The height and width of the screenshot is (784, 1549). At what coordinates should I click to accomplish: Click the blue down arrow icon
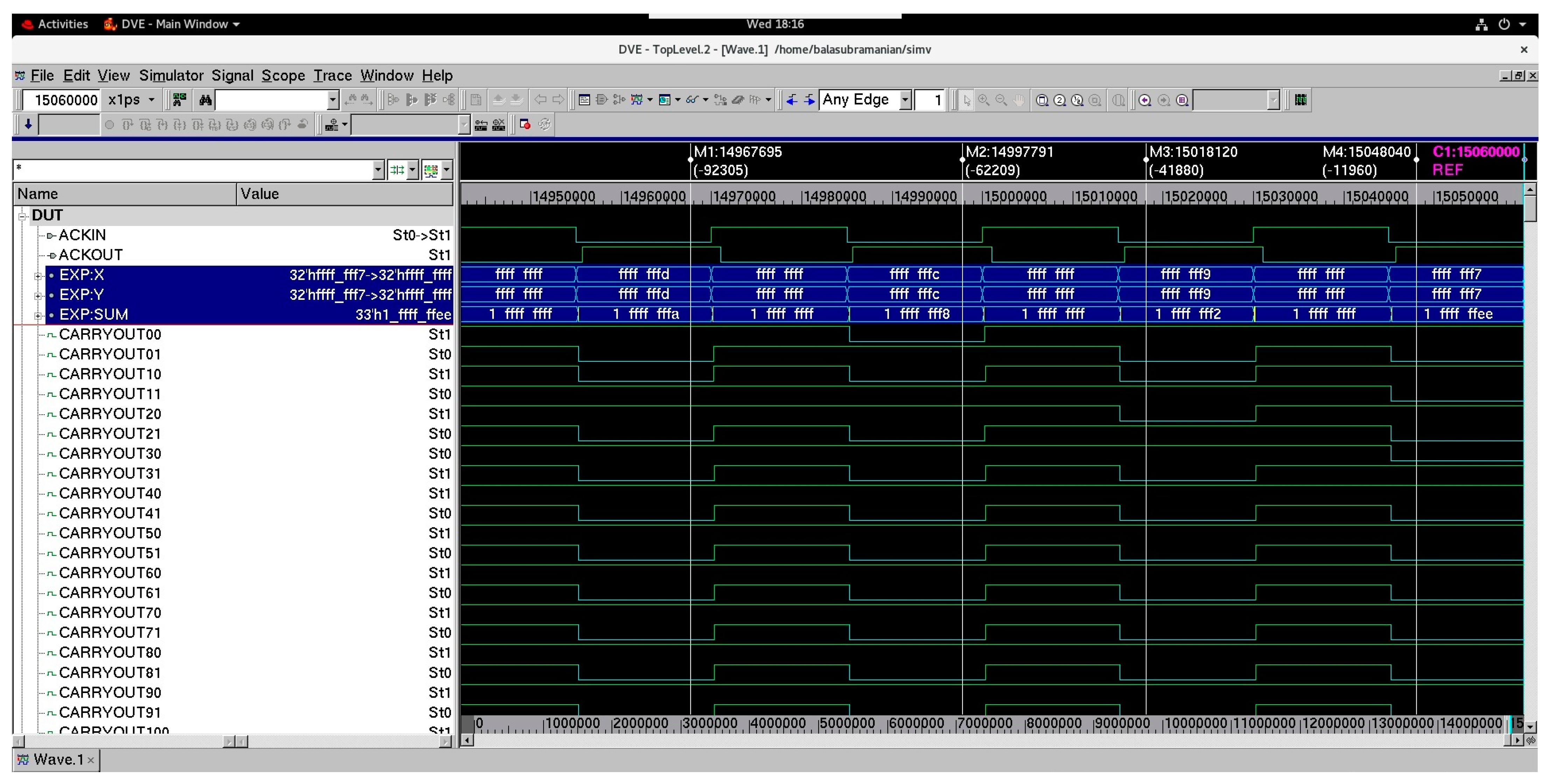pos(28,125)
